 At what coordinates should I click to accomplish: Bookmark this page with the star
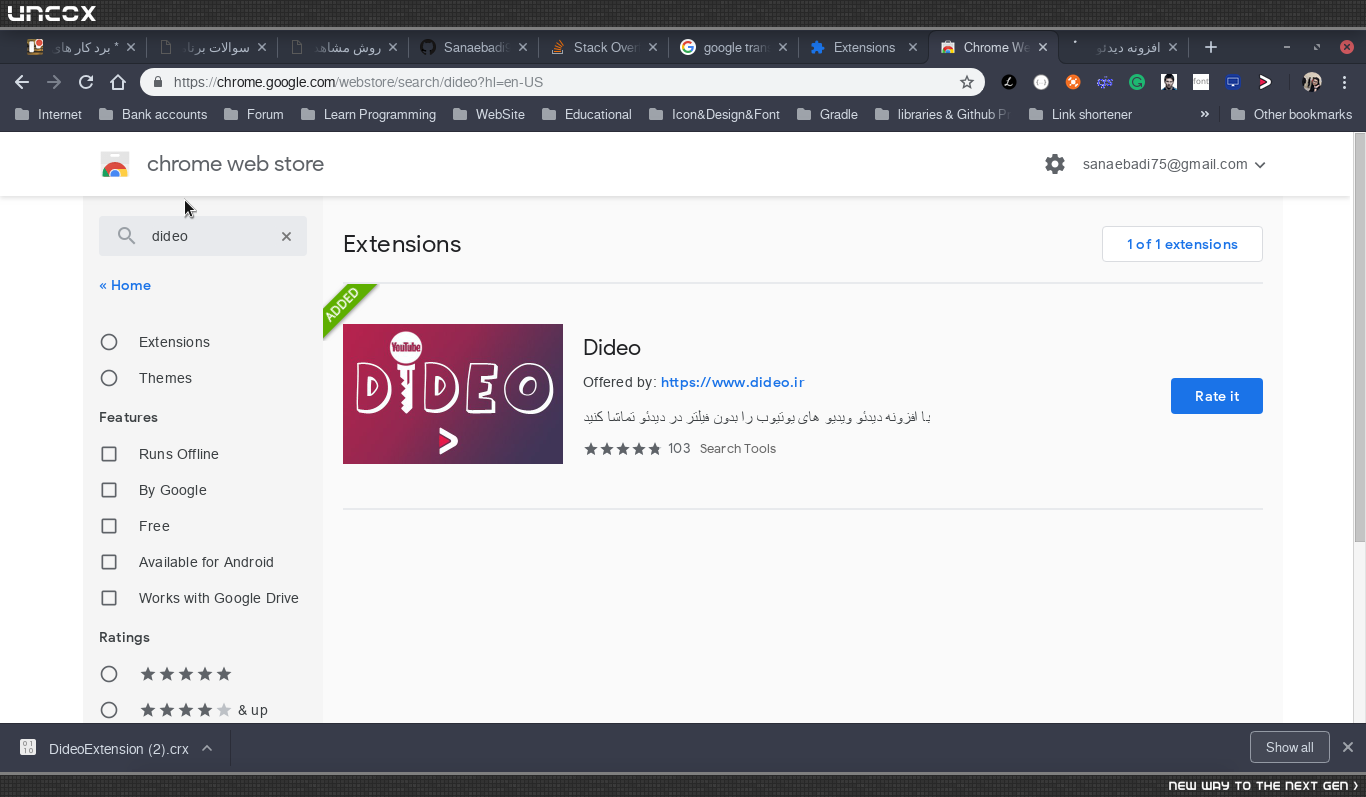(x=966, y=82)
